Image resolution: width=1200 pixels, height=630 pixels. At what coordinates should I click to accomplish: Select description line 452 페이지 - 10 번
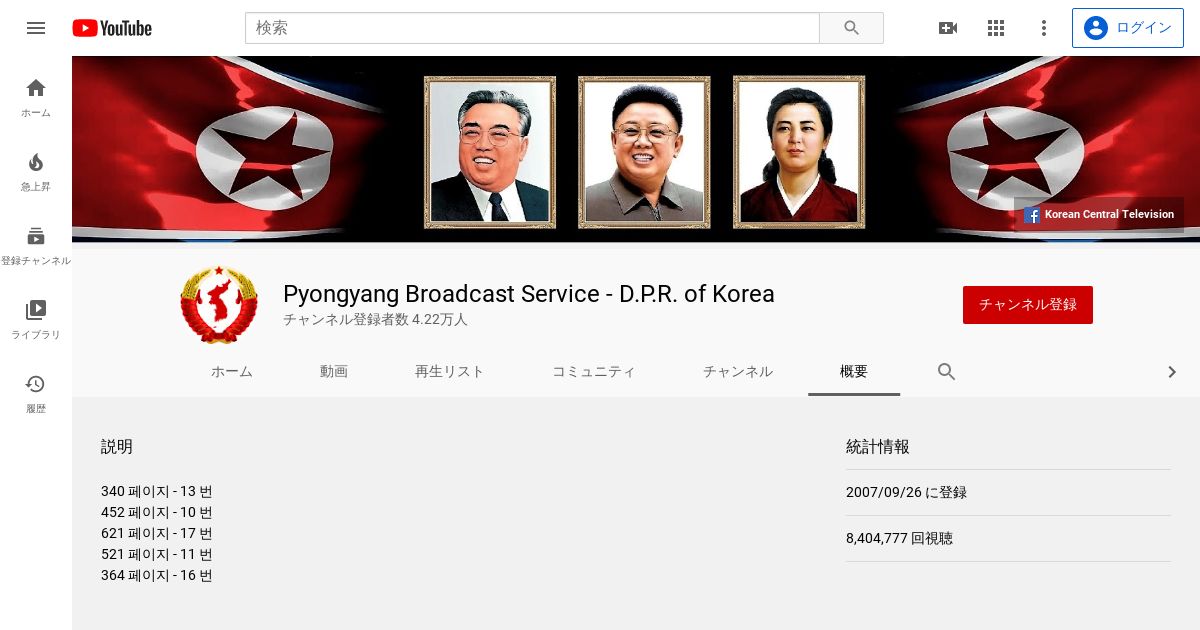(x=157, y=513)
